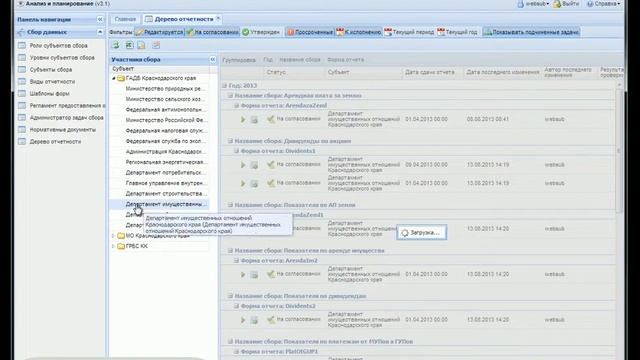
Task: Collapse the ГАДВ Краснодарского края tree node
Action: click(x=114, y=78)
